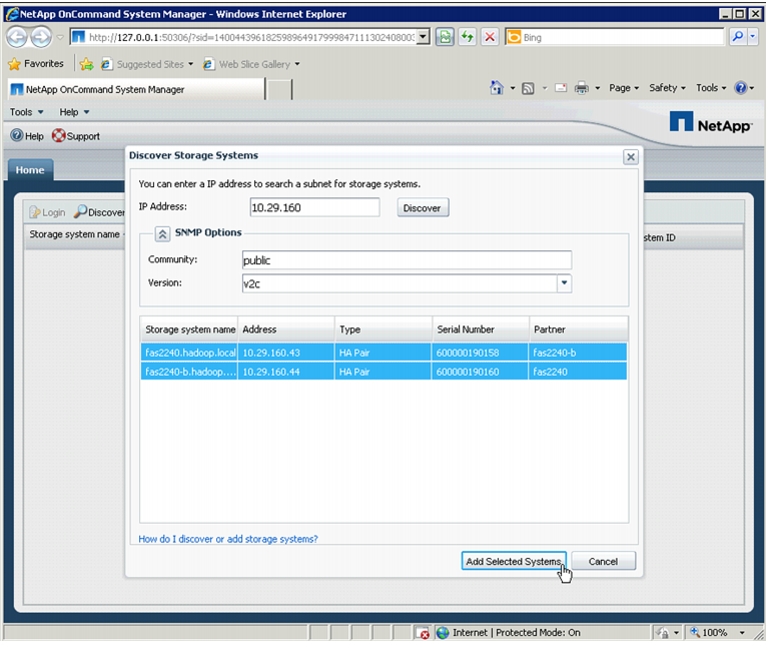Viewport: 768px width, 671px height.
Task: Select the NetApp OnCommand System Manager browser tab
Action: point(136,89)
